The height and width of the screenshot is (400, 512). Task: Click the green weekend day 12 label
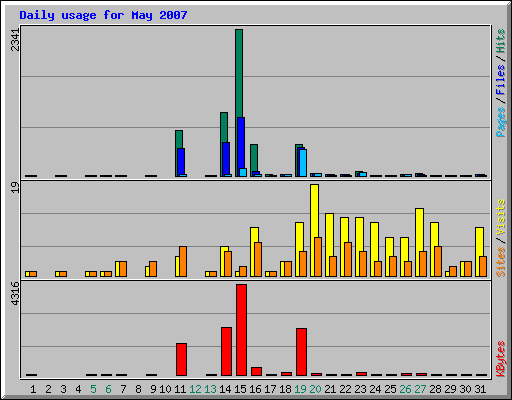point(195,389)
